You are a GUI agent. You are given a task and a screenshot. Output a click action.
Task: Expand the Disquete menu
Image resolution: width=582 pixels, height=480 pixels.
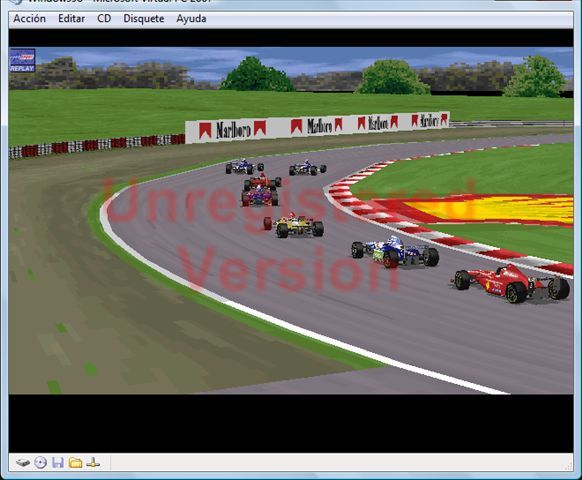tap(144, 19)
